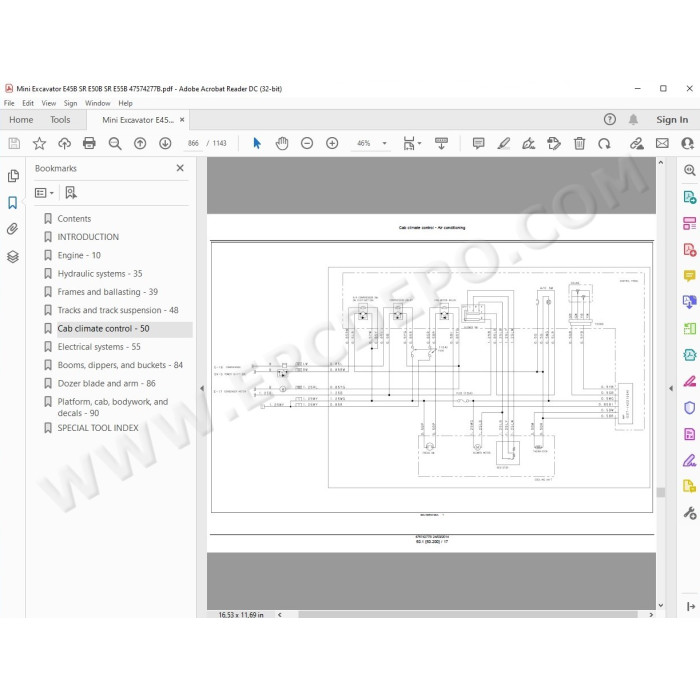
Task: Open the INTRODUCTION bookmark
Action: pyautogui.click(x=88, y=237)
